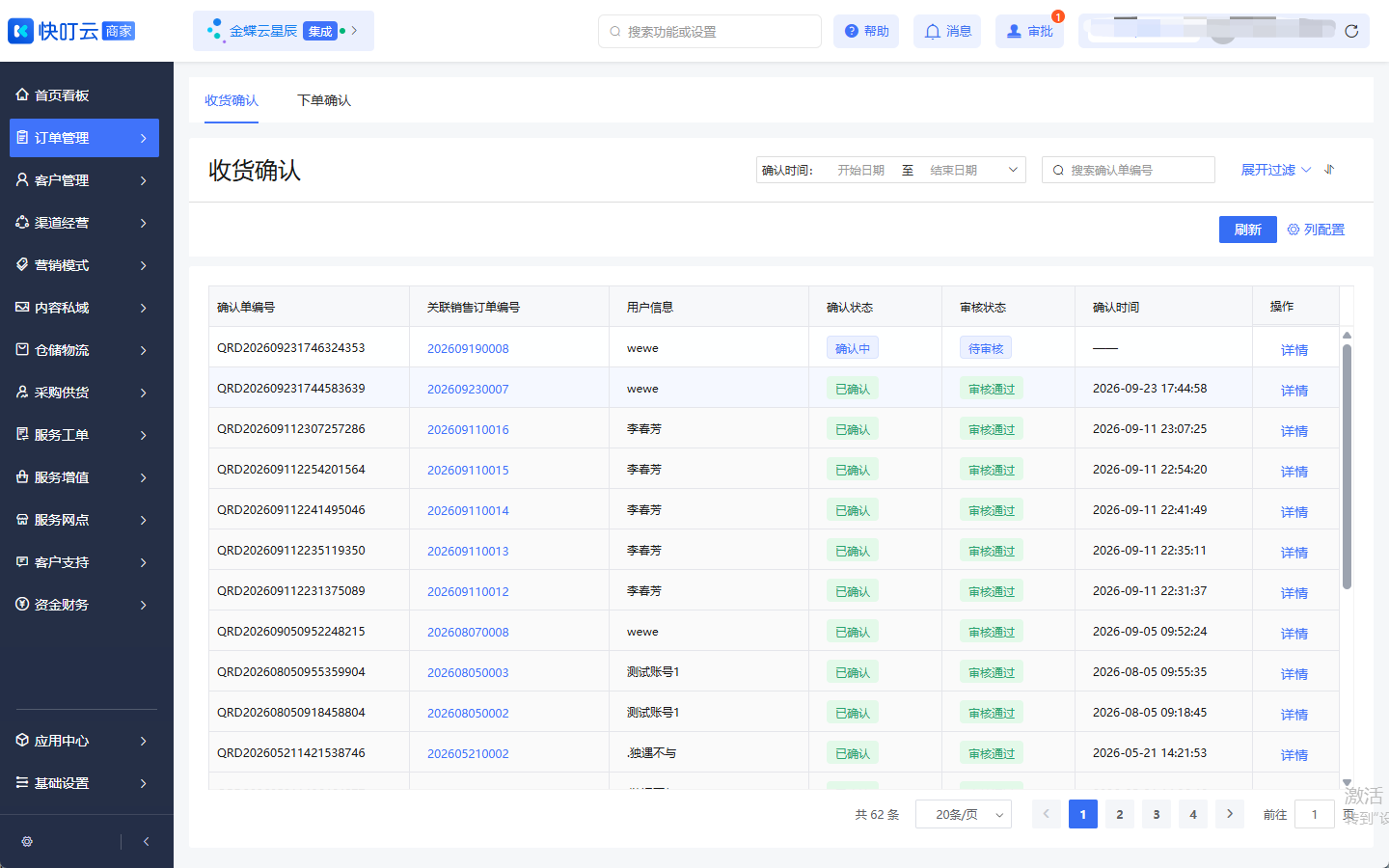The height and width of the screenshot is (868, 1389).
Task: Click the 应用中心 sidebar icon
Action: (22, 741)
